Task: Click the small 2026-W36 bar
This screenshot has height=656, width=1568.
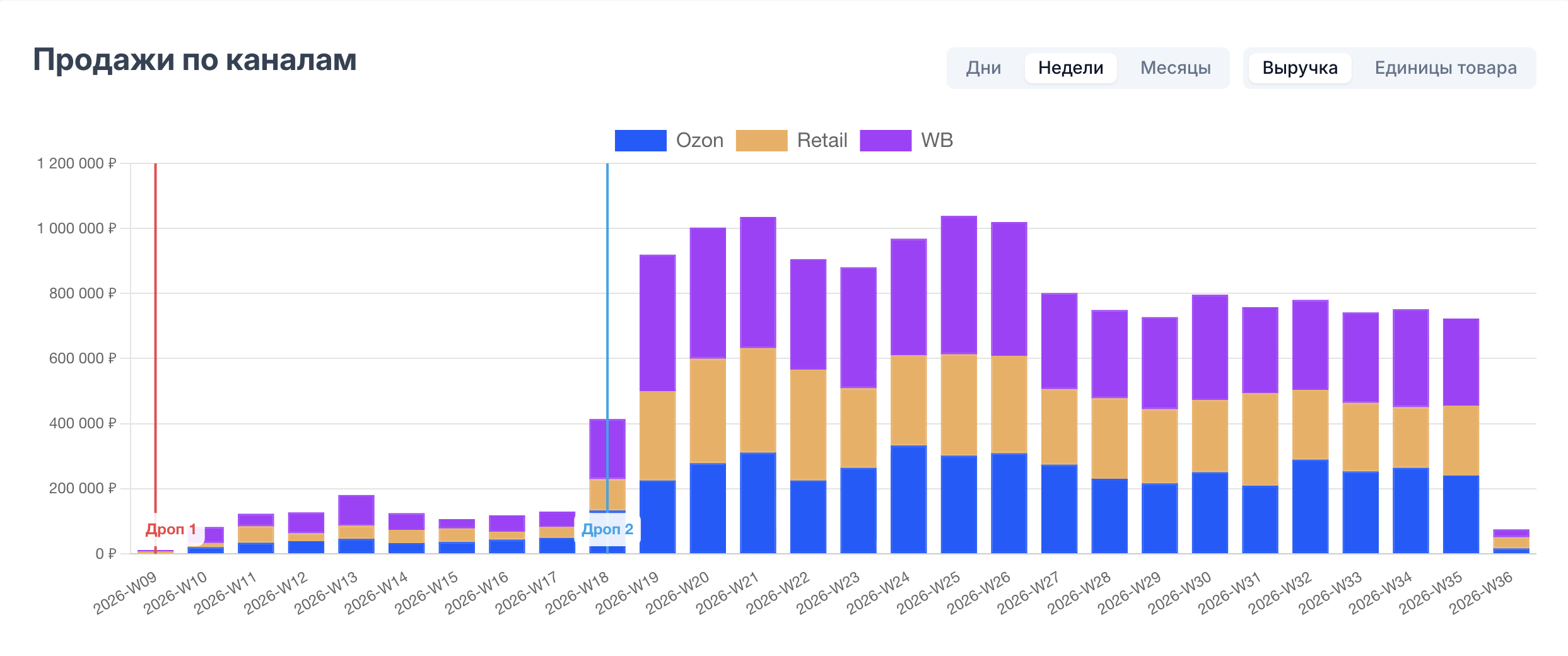Action: (1511, 542)
